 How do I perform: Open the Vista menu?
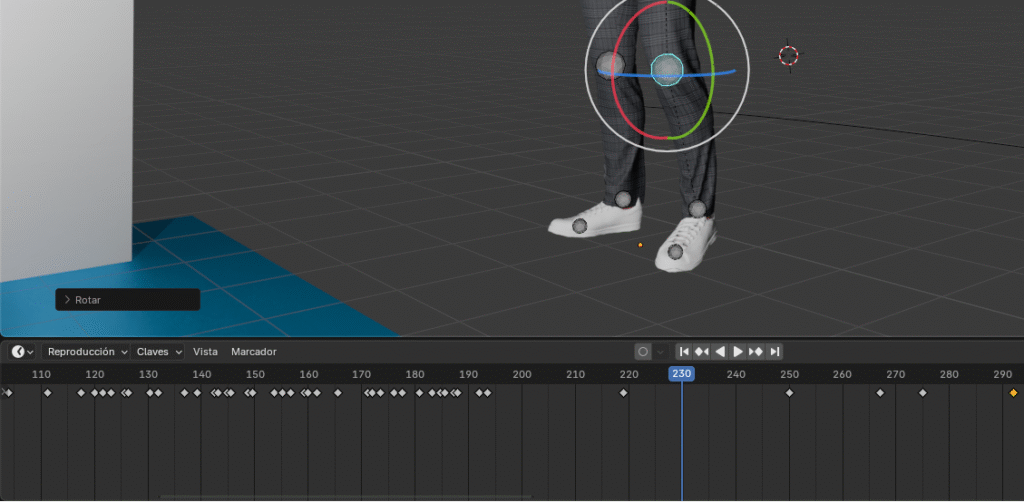click(x=205, y=352)
